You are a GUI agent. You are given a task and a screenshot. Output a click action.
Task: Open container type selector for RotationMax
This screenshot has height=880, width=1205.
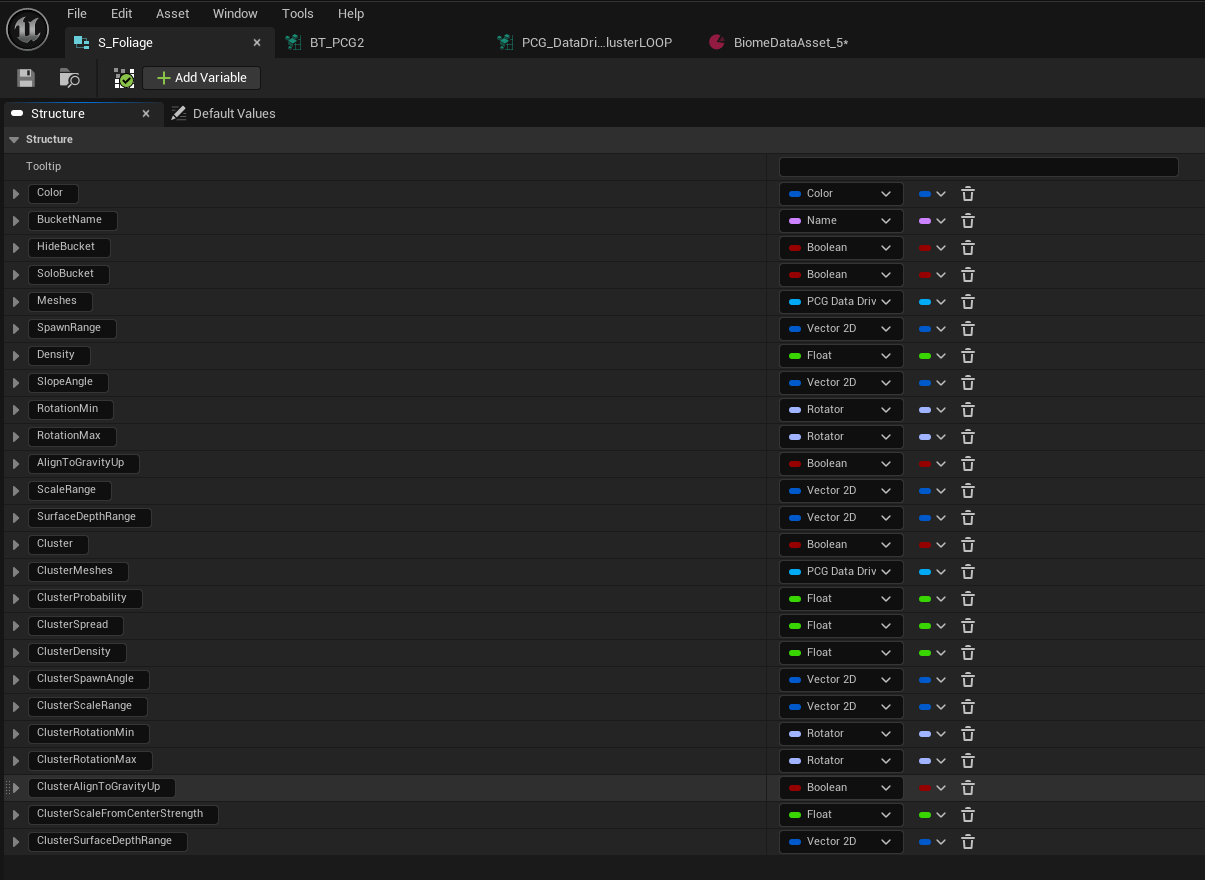coord(932,437)
